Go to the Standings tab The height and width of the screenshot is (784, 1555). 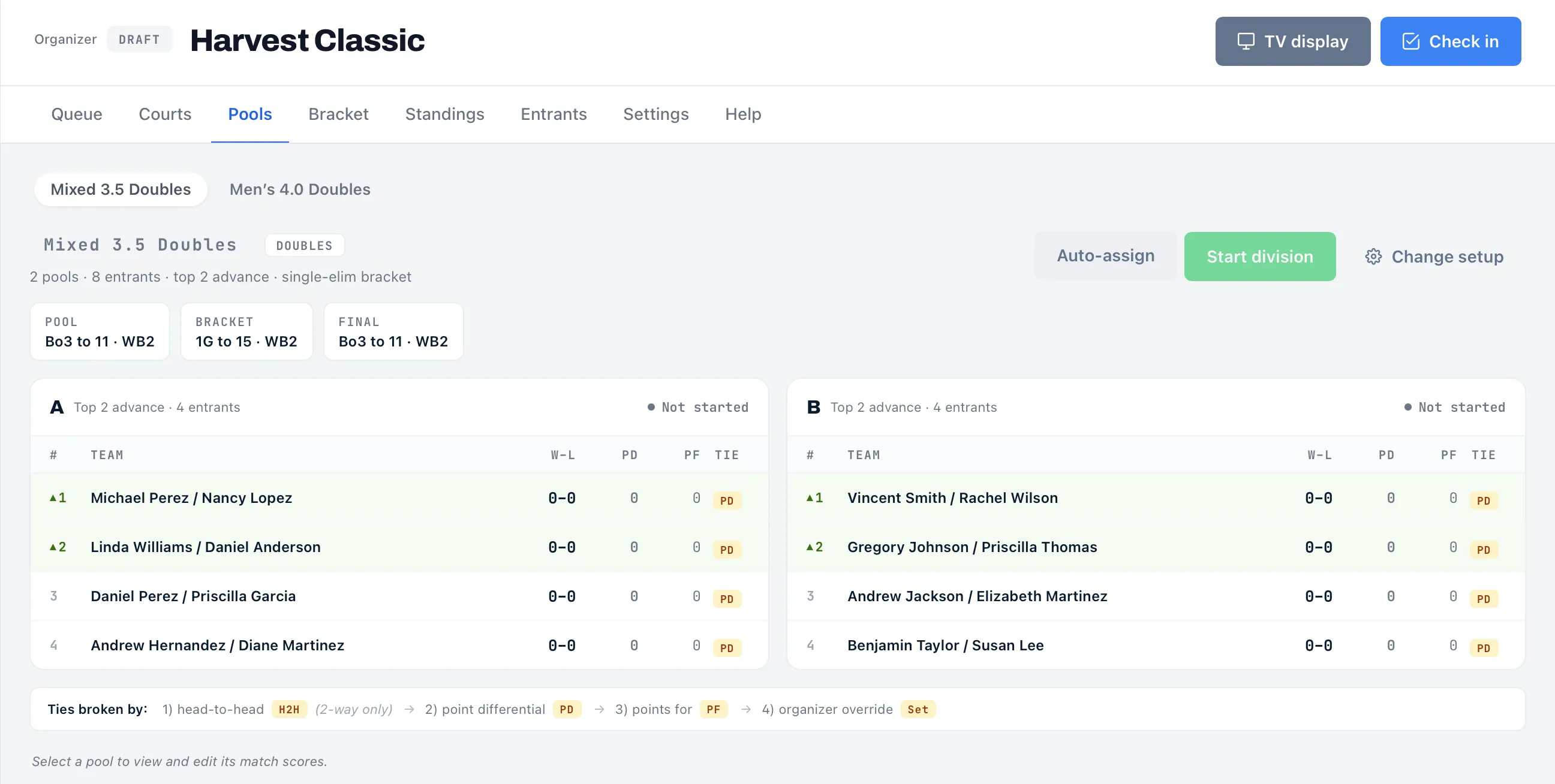point(444,114)
